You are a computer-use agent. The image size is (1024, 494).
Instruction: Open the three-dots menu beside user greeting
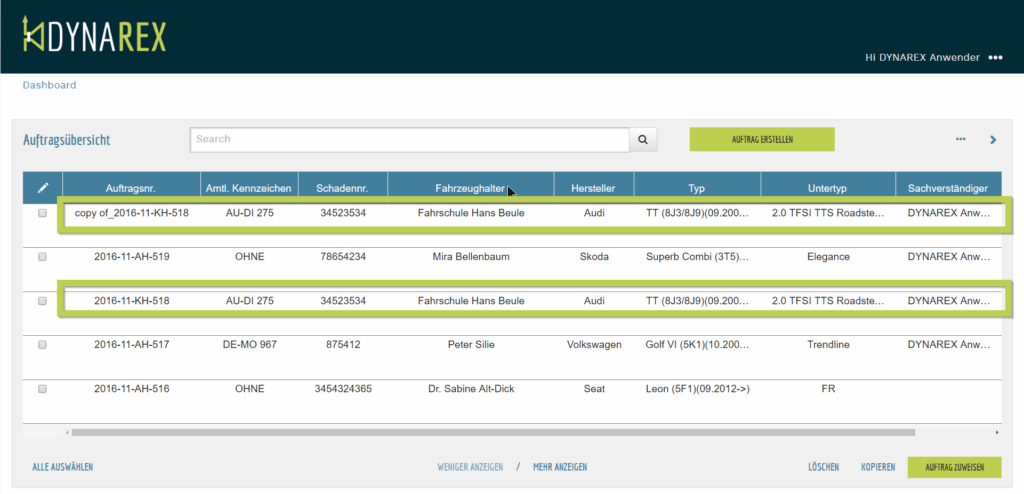coord(995,58)
